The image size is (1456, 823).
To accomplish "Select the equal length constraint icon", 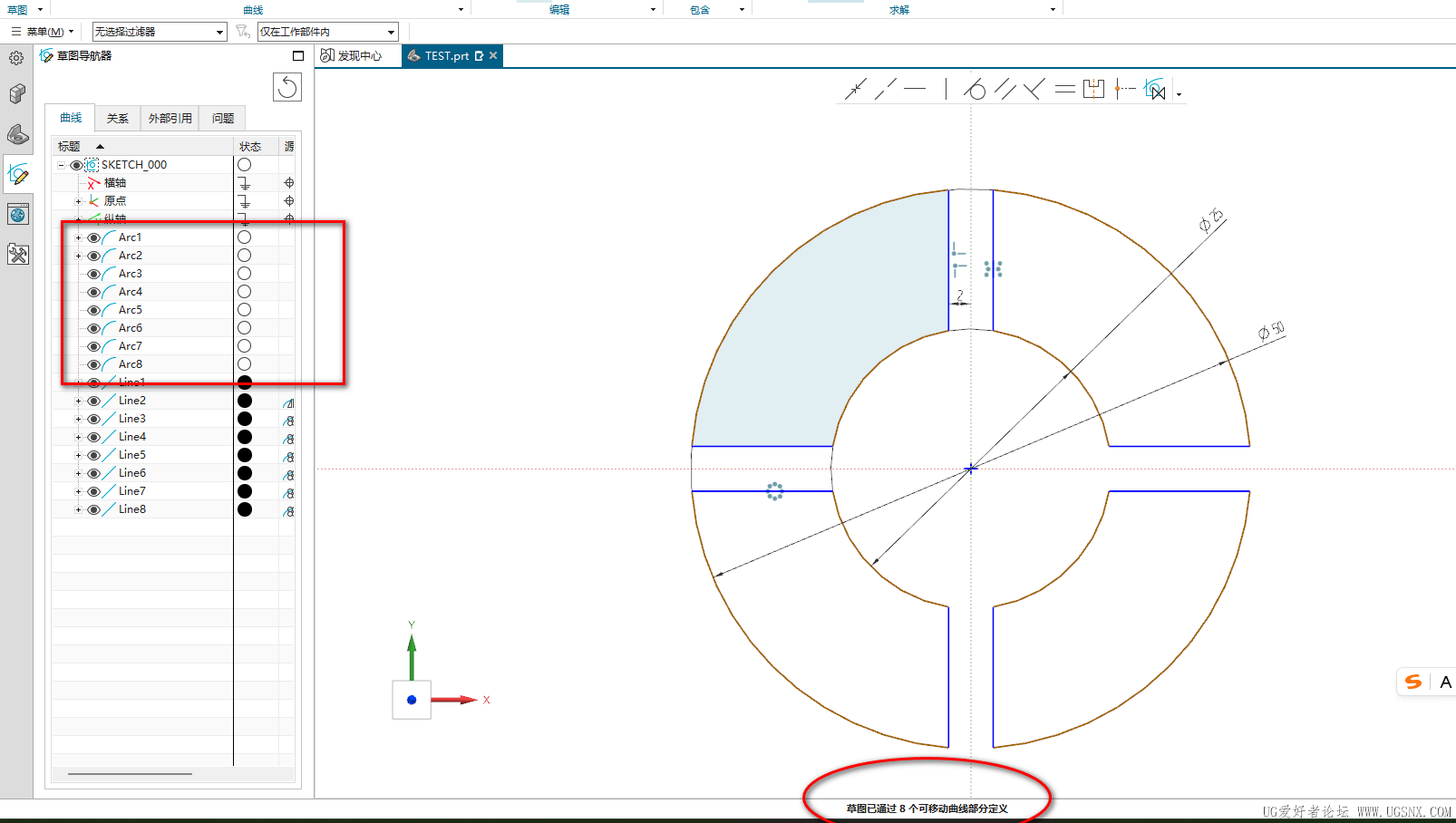I will pyautogui.click(x=1065, y=89).
